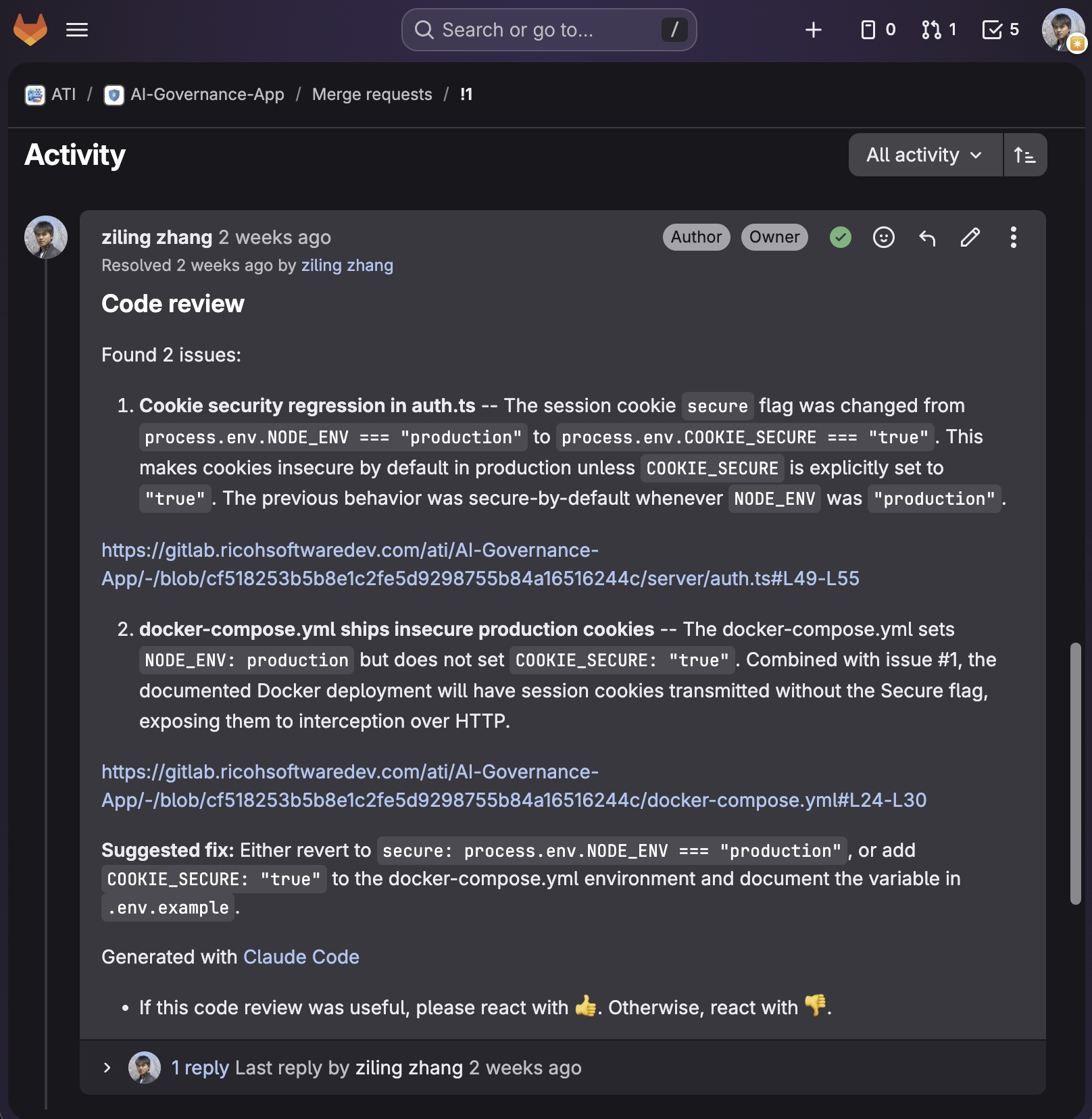
Task: Open the comment's three-dot actions menu
Action: pyautogui.click(x=1013, y=238)
